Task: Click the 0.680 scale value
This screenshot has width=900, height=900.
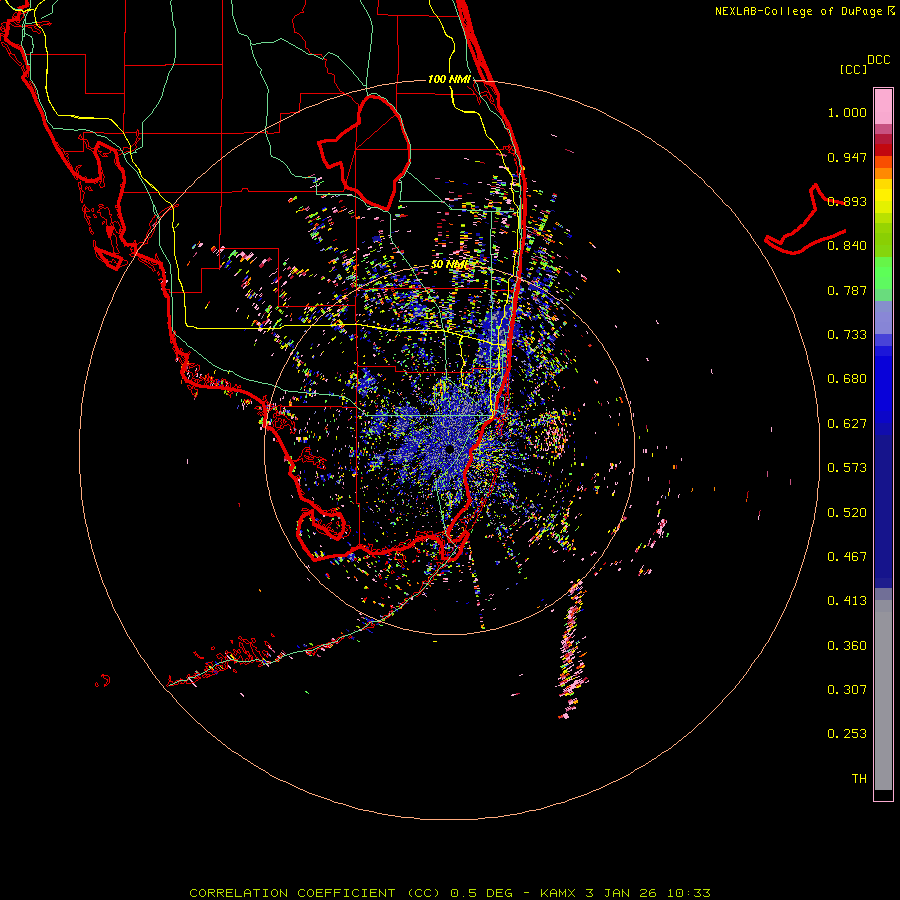Action: (x=847, y=379)
